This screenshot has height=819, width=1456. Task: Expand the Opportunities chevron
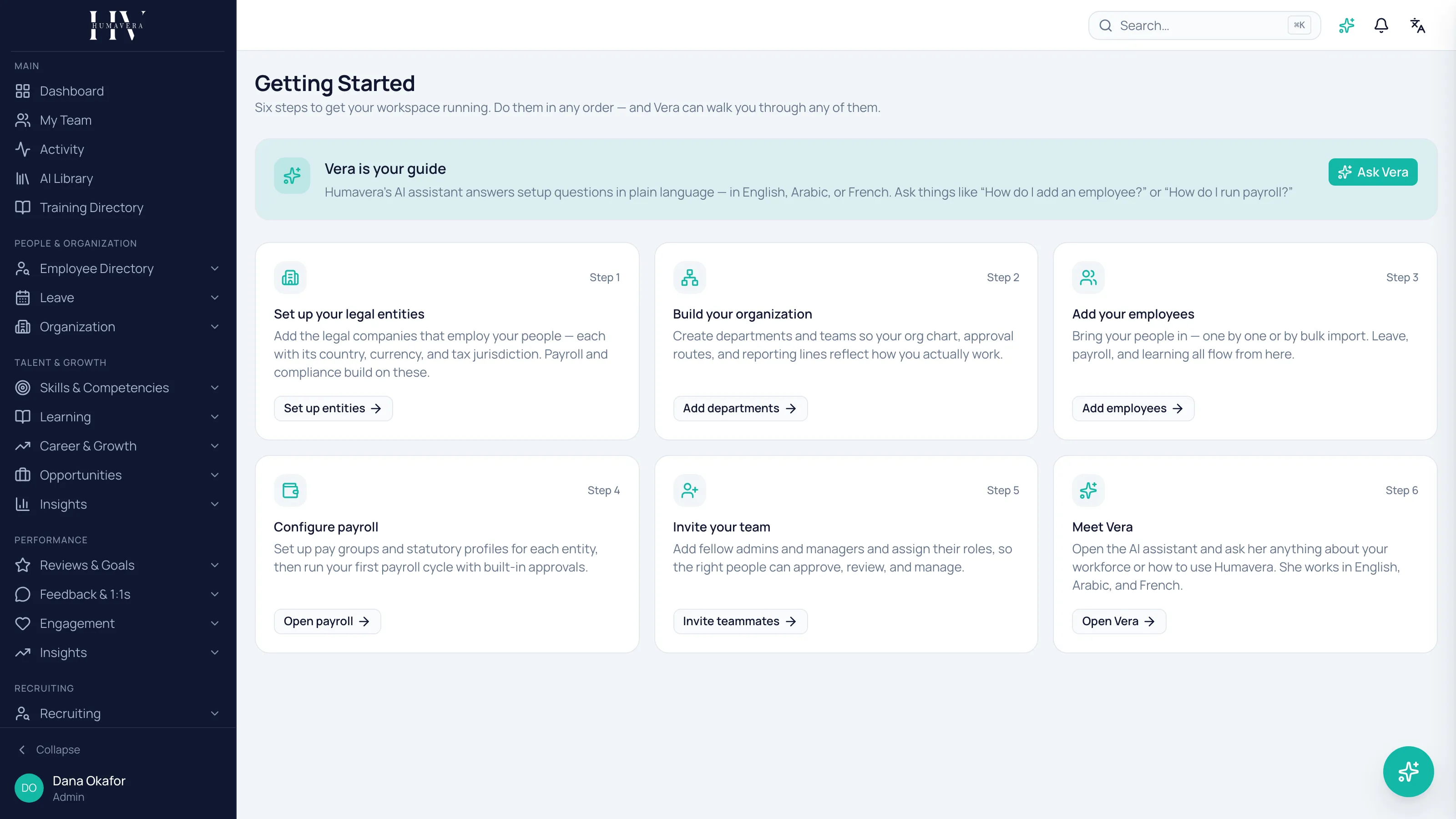coord(215,475)
